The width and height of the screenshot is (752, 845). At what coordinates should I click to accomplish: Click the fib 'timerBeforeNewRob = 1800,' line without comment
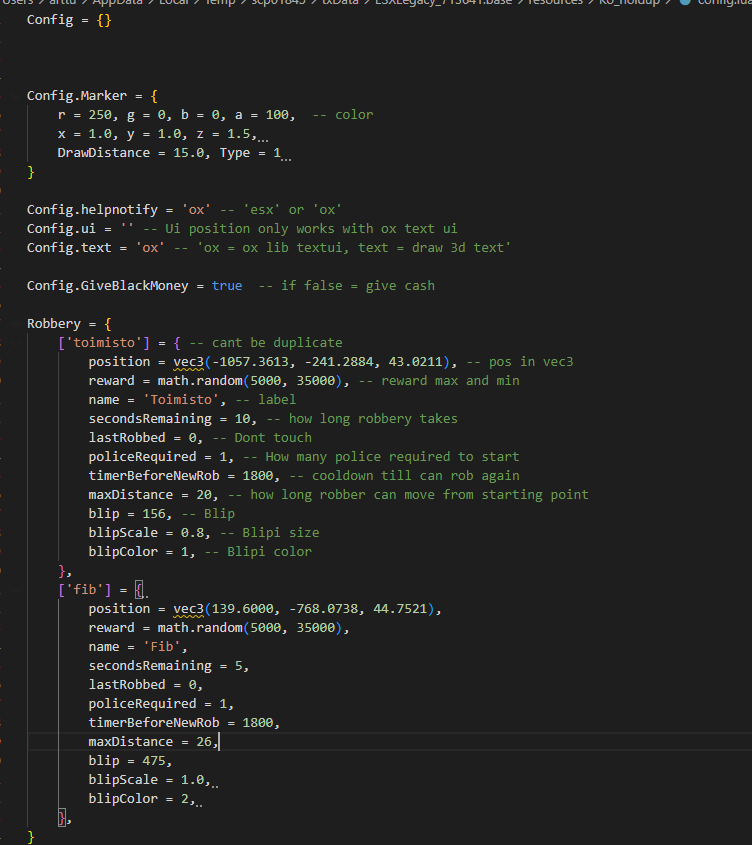click(184, 723)
